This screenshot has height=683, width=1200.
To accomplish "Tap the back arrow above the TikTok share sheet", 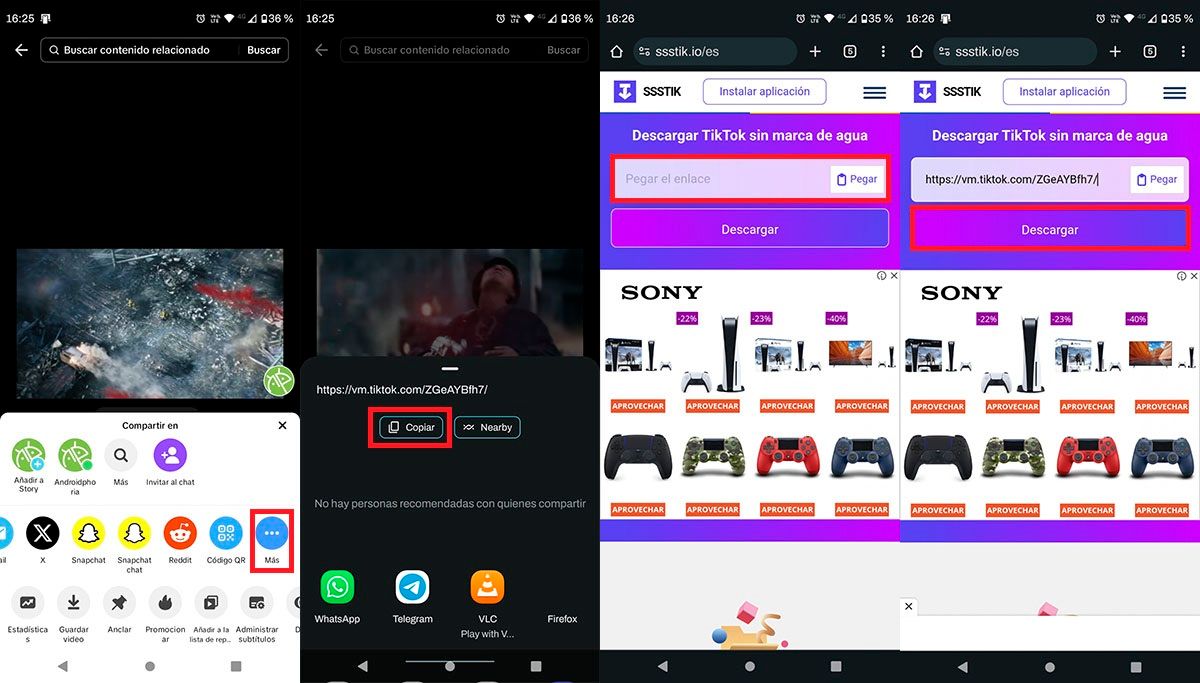I will click(21, 50).
